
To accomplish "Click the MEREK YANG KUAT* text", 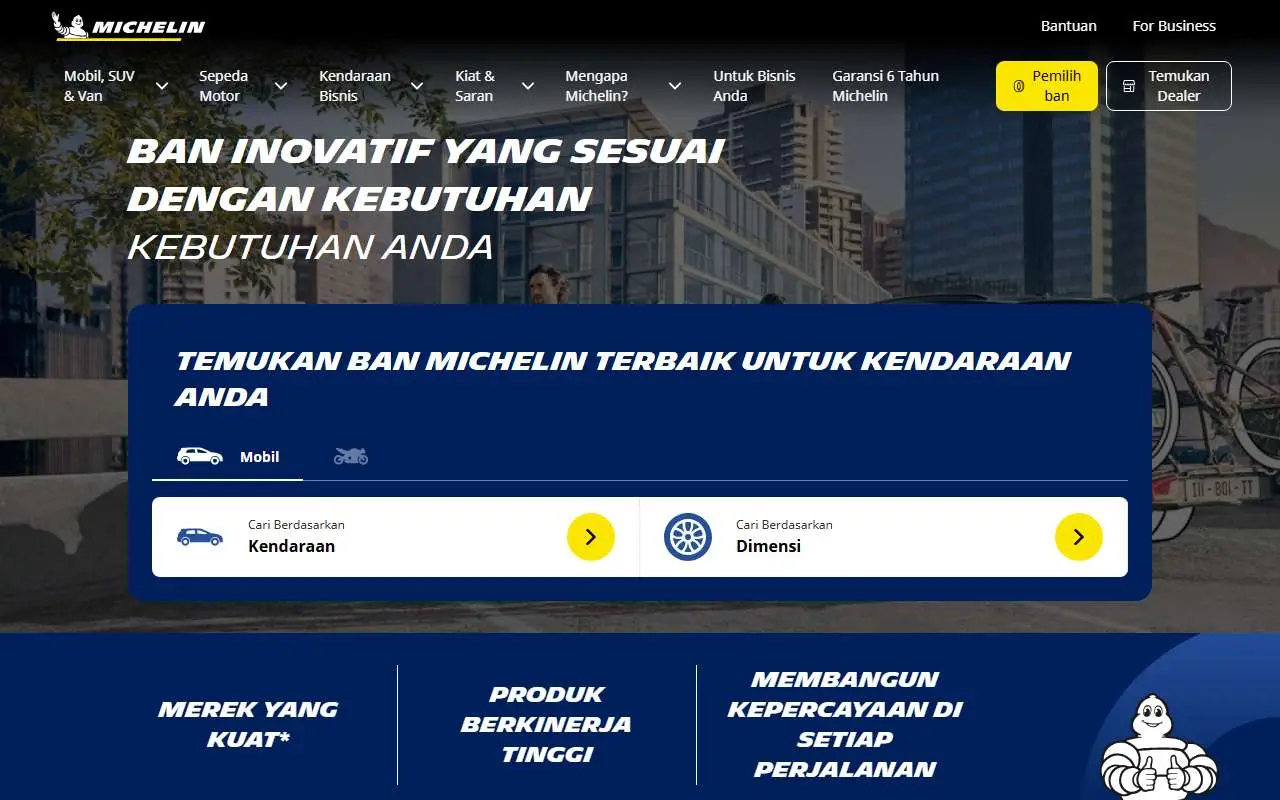I will coord(248,724).
